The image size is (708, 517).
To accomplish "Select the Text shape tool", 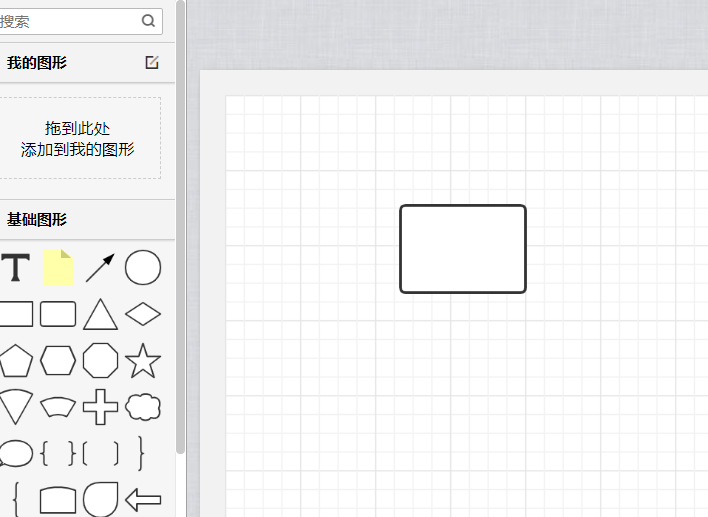I will pos(15,268).
